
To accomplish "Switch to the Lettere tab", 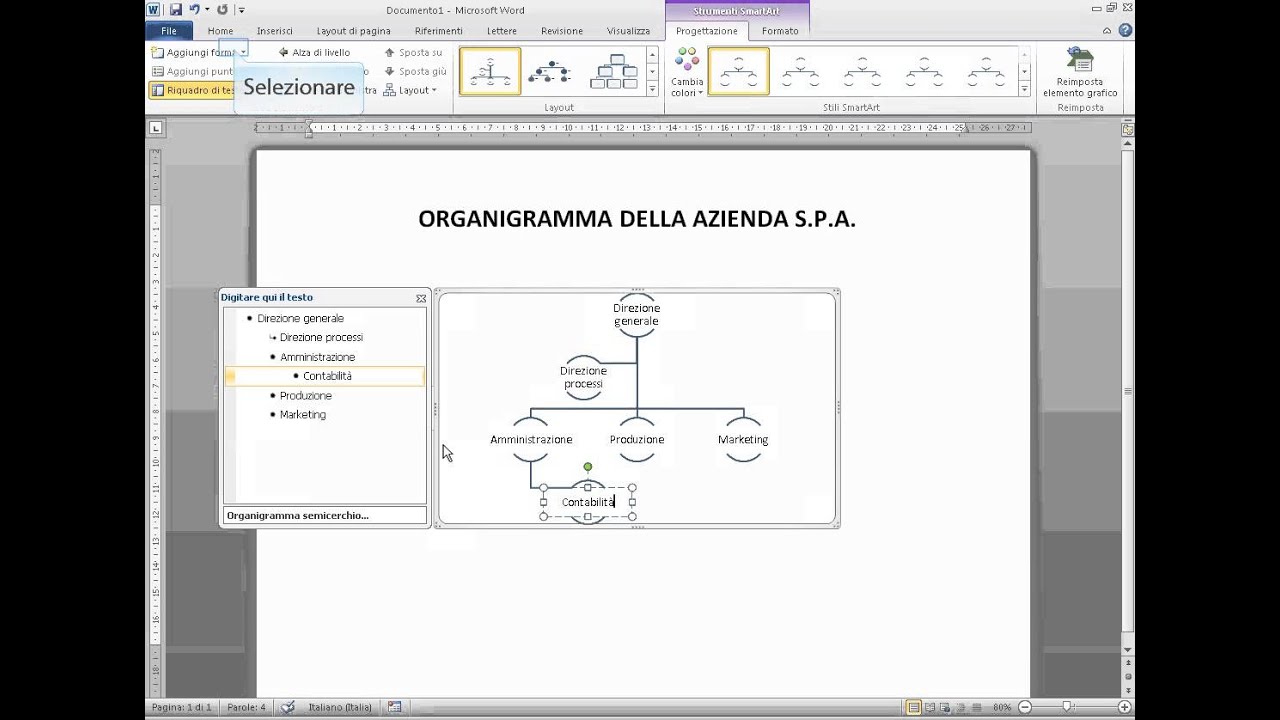I will point(502,31).
